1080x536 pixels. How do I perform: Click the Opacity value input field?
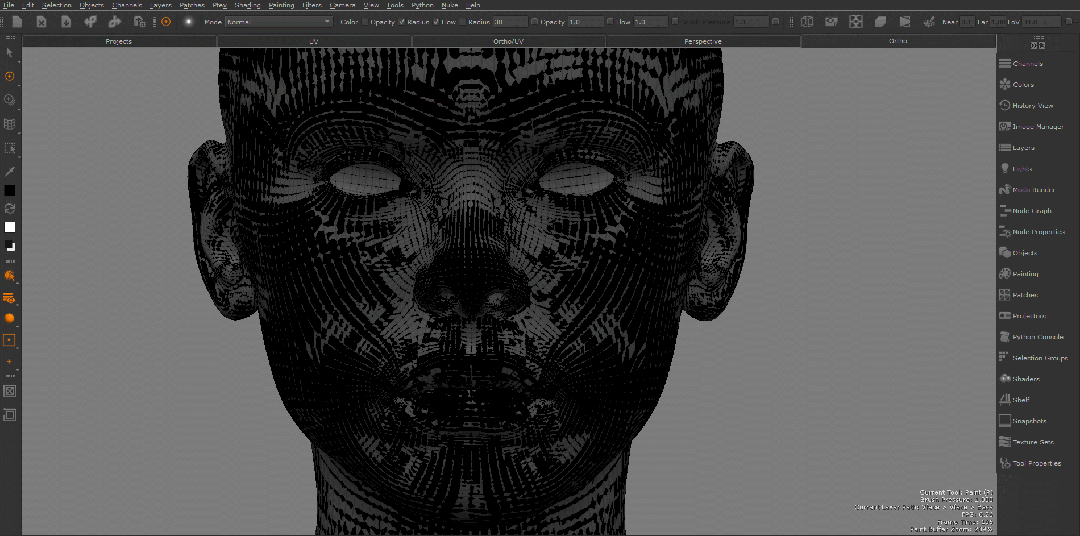click(x=585, y=22)
